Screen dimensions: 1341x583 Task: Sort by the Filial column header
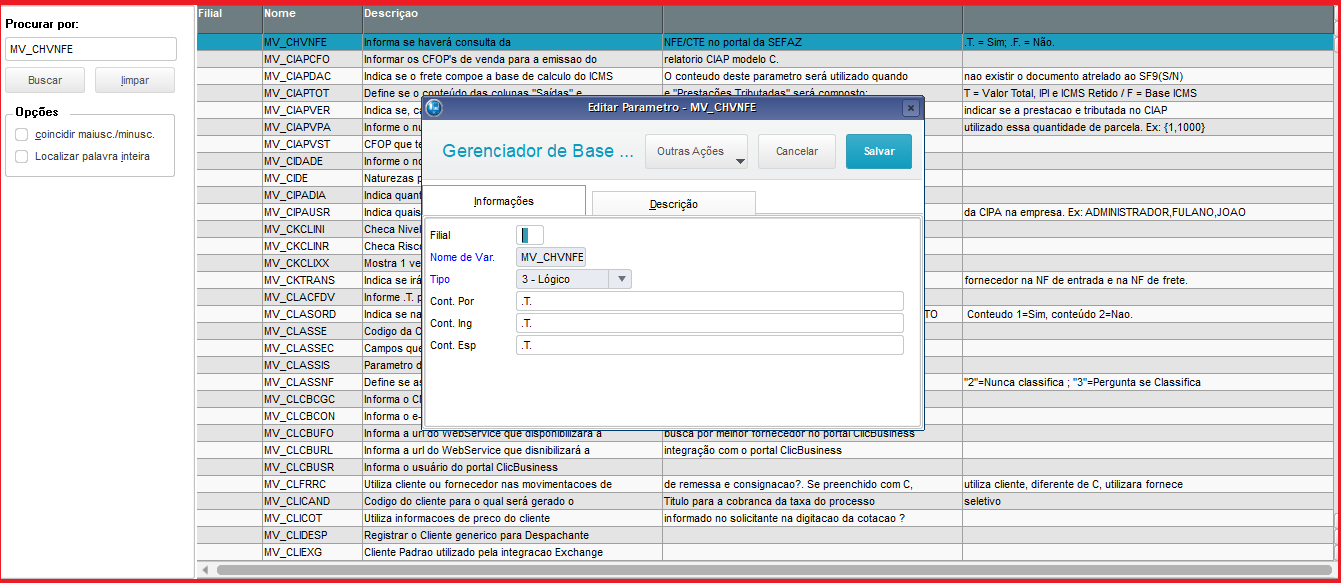click(x=229, y=18)
